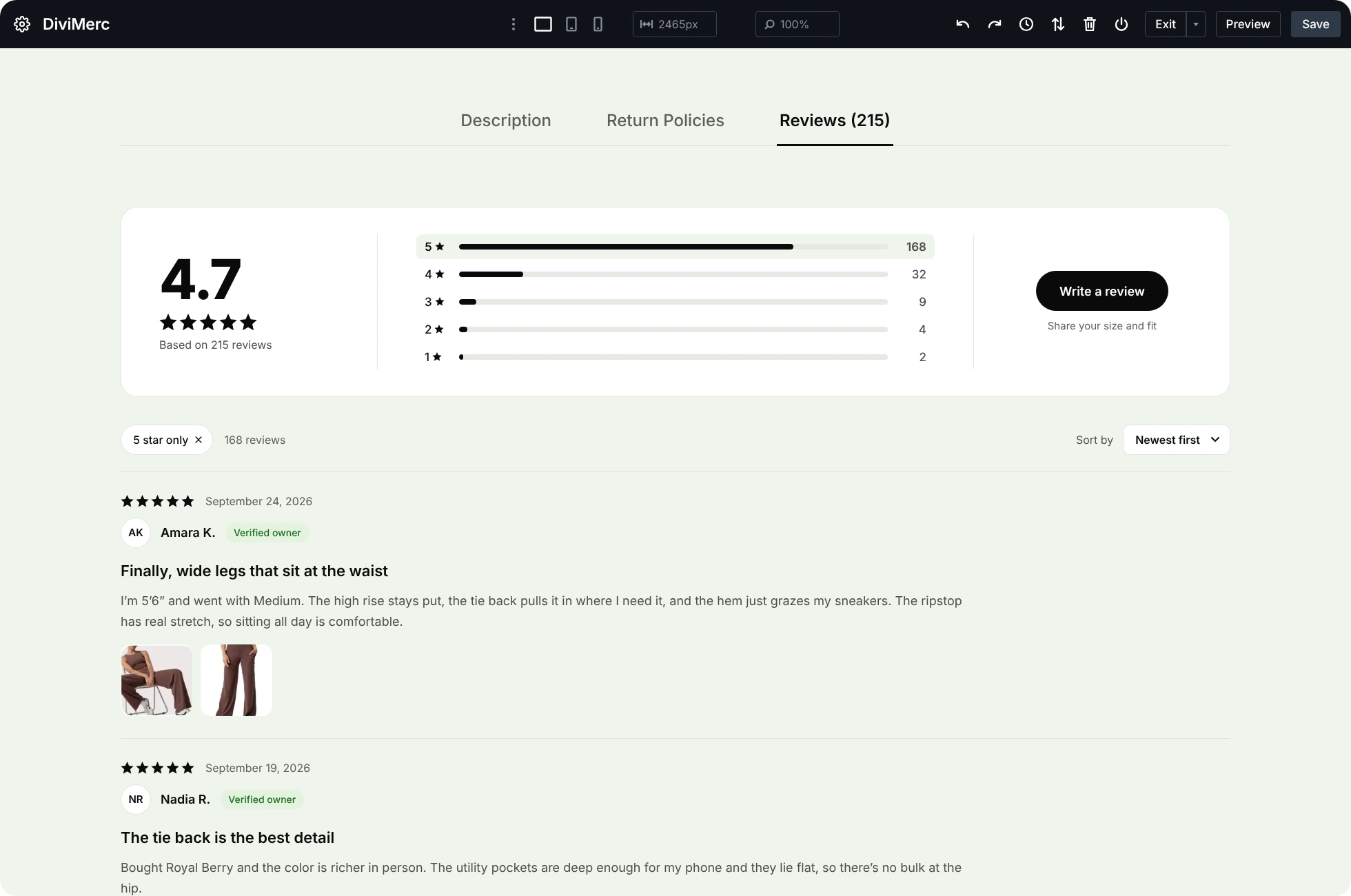Screen dimensions: 1351x896
Task: Open the Description tab
Action: pyautogui.click(x=506, y=121)
